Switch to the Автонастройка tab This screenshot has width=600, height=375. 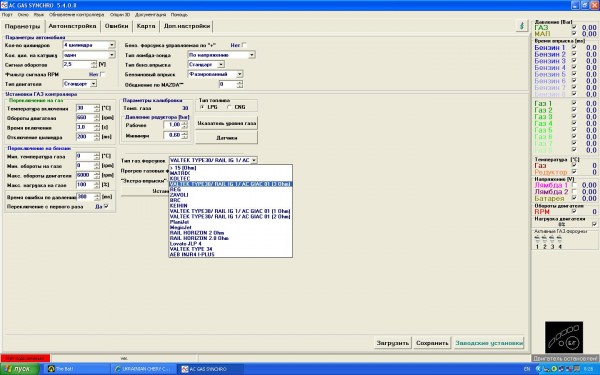tap(72, 26)
